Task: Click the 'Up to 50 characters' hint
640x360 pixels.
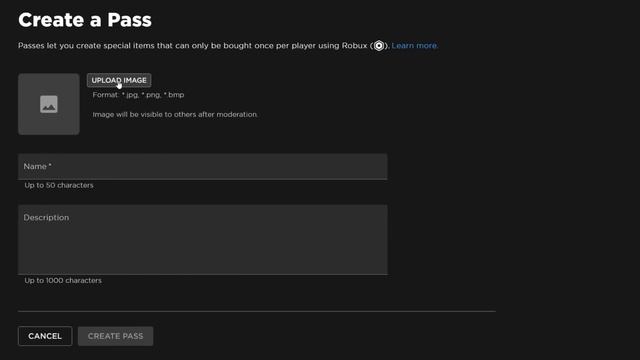Action: click(x=59, y=185)
